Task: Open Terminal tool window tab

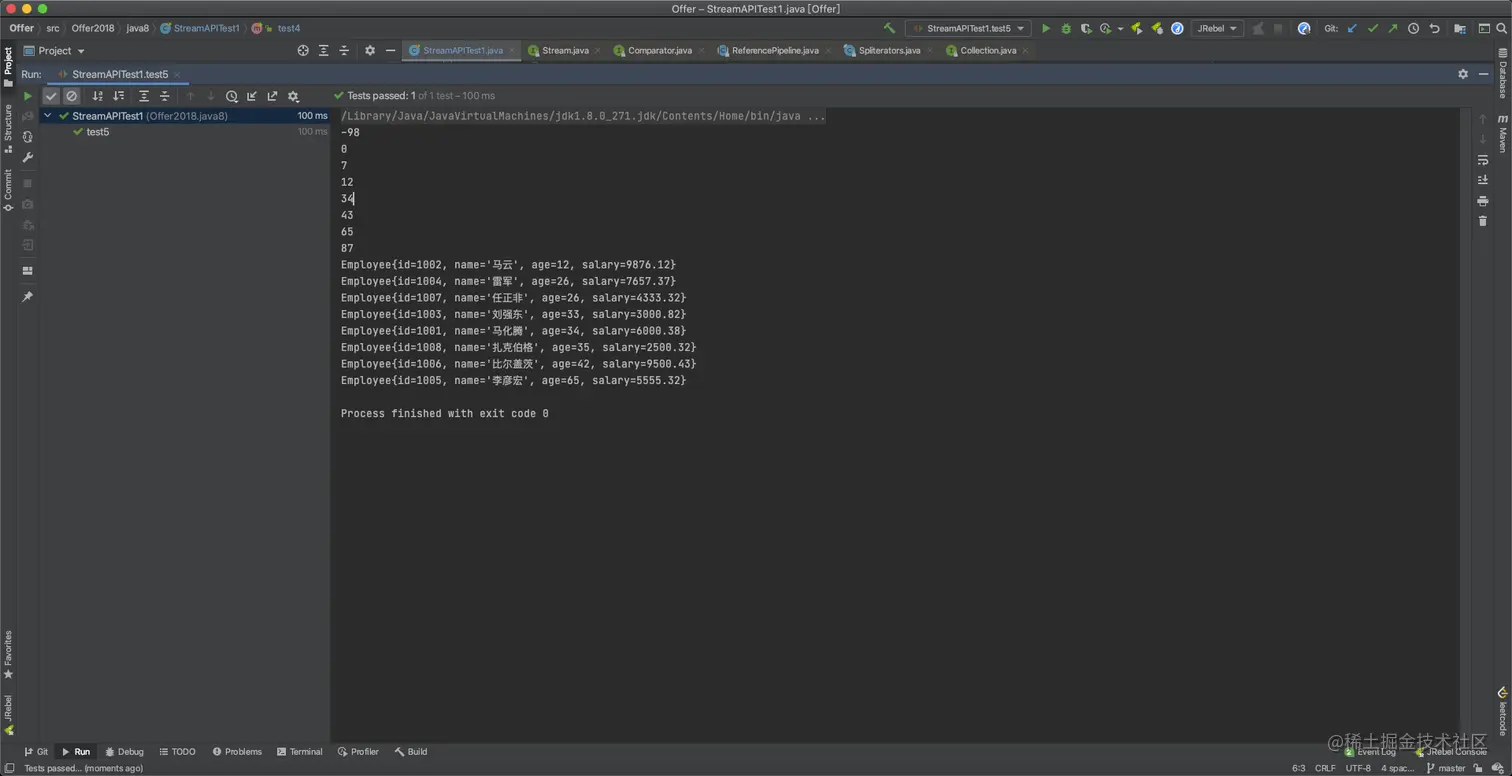Action: 300,752
